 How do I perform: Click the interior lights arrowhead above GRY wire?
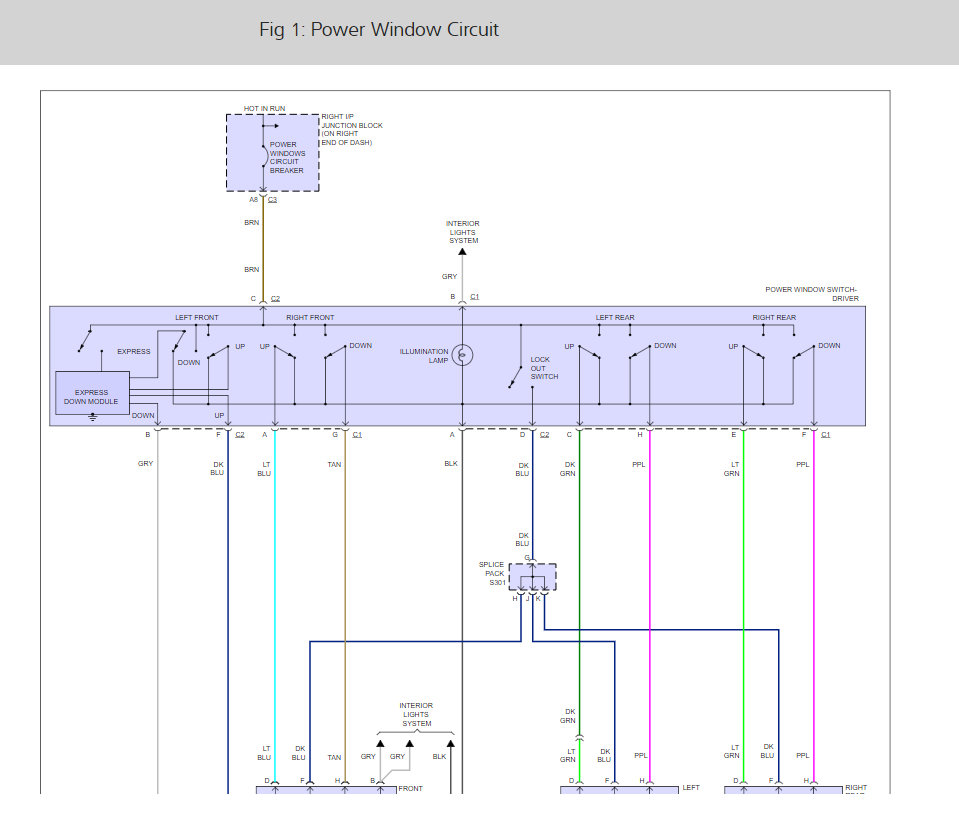click(x=462, y=251)
